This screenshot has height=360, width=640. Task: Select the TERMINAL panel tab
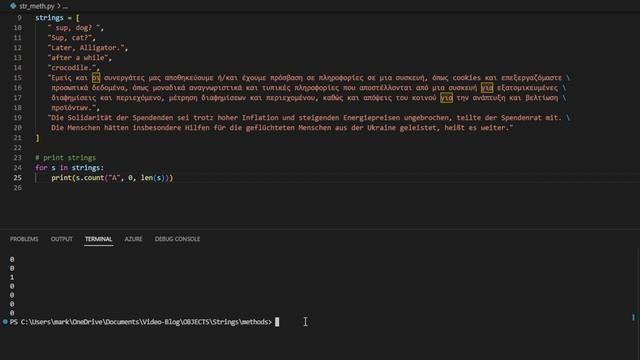point(98,239)
